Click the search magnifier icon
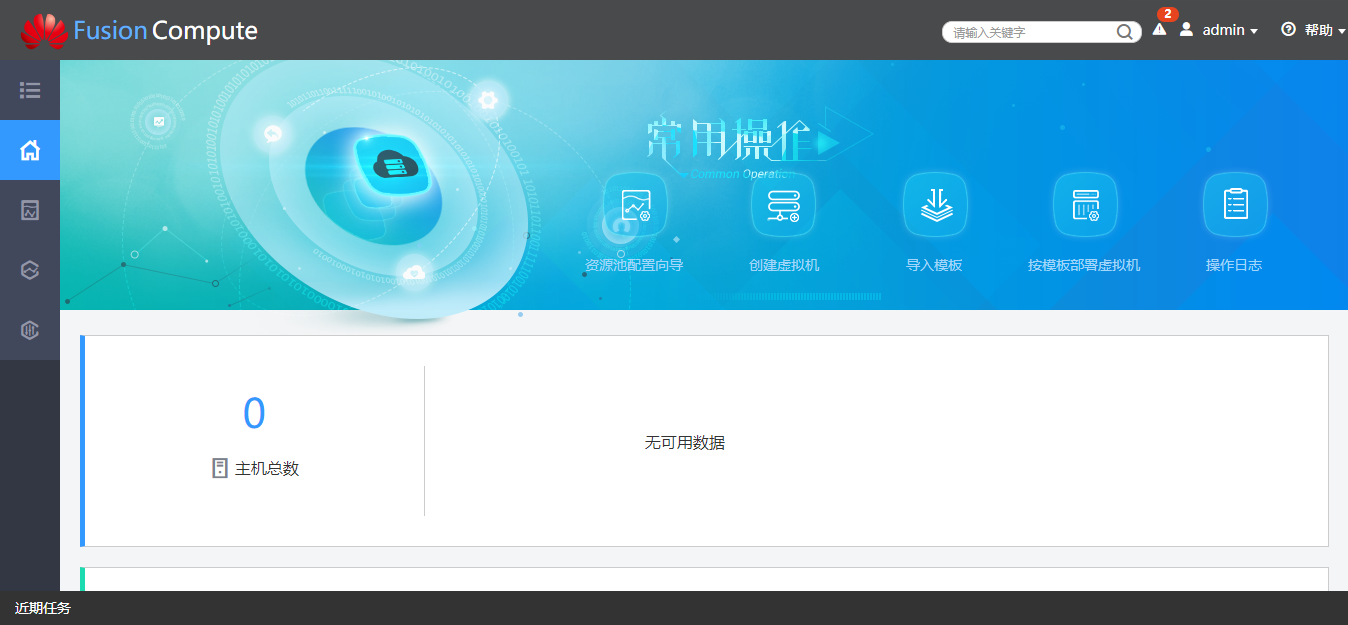 (1124, 31)
